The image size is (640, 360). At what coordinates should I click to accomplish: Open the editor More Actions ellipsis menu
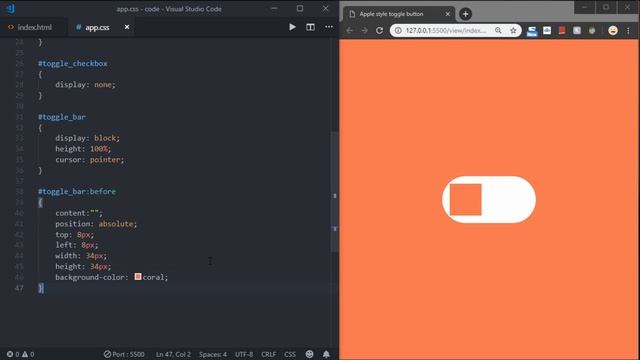[x=329, y=27]
